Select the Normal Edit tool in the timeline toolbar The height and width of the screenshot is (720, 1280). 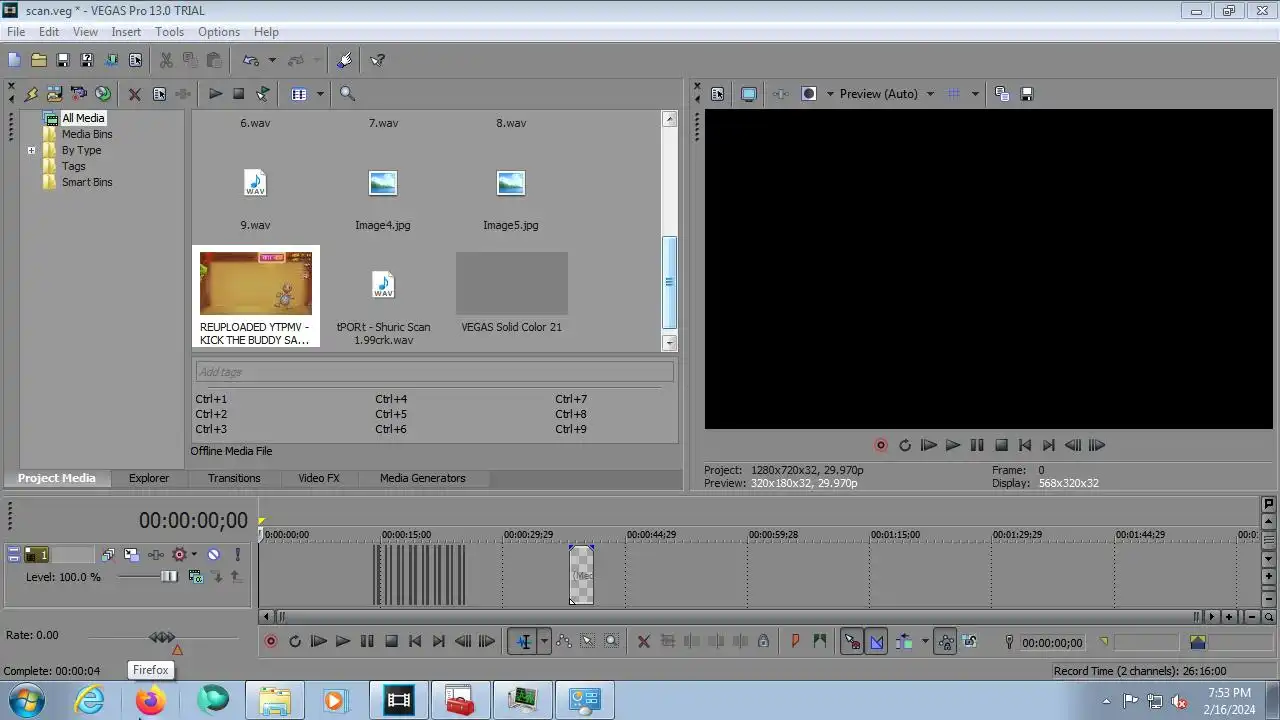point(523,642)
